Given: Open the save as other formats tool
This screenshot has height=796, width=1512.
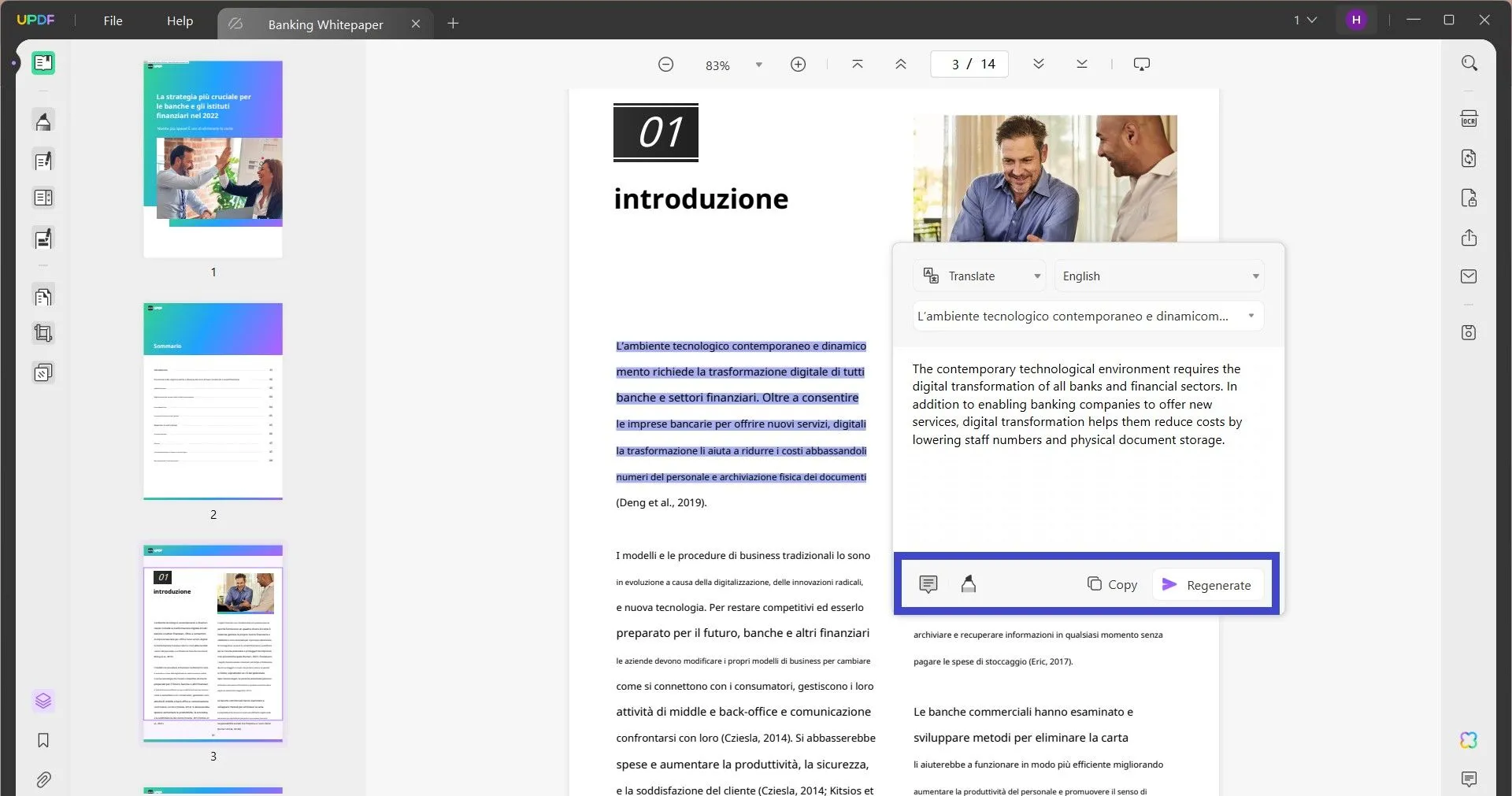Looking at the screenshot, I should pyautogui.click(x=1469, y=158).
